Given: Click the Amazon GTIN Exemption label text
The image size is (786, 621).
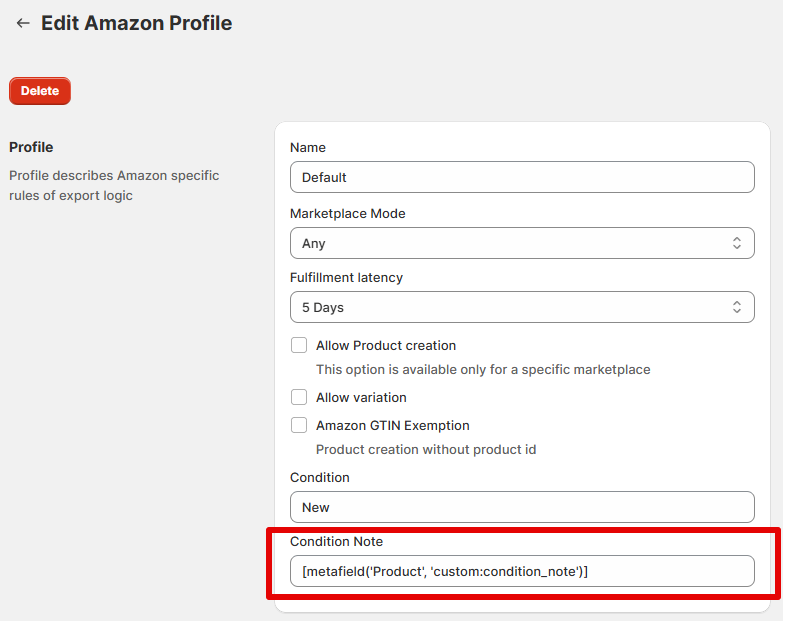Looking at the screenshot, I should [x=392, y=425].
